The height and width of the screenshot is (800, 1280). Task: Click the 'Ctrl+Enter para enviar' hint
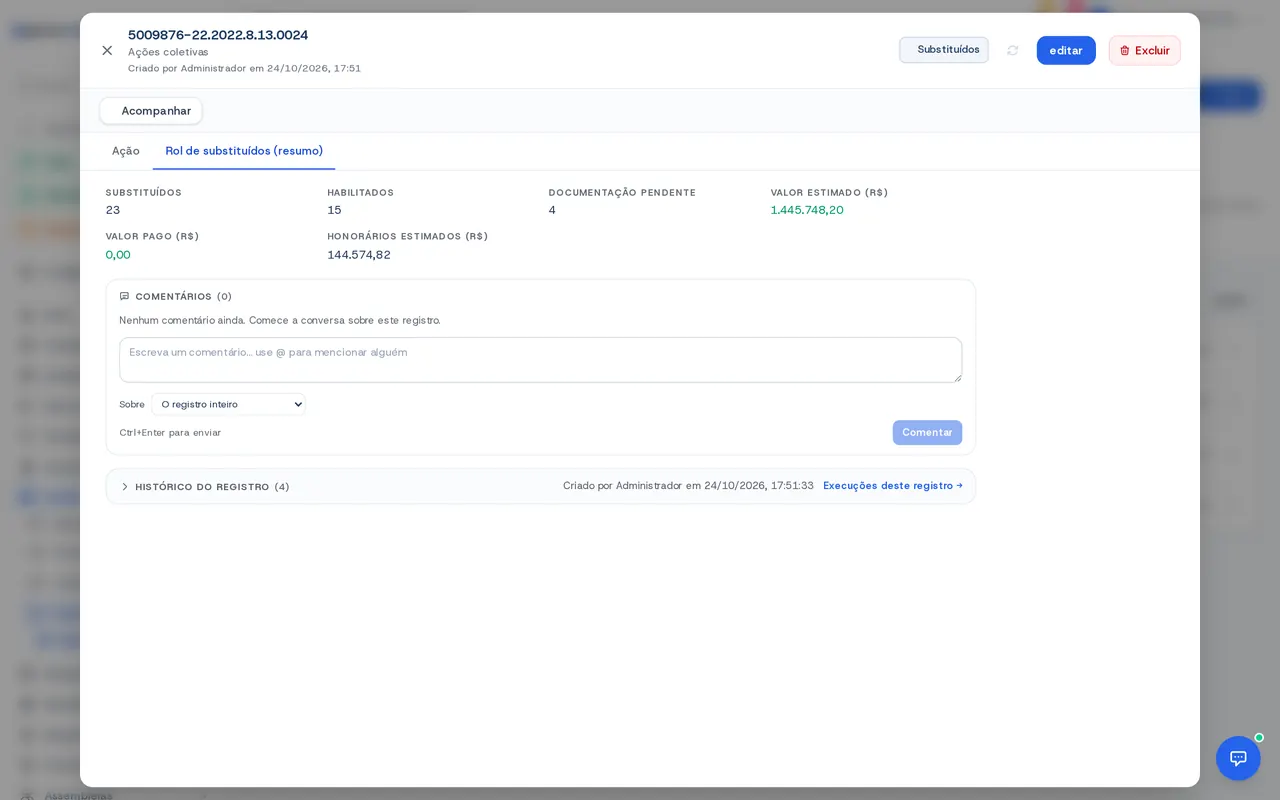170,433
